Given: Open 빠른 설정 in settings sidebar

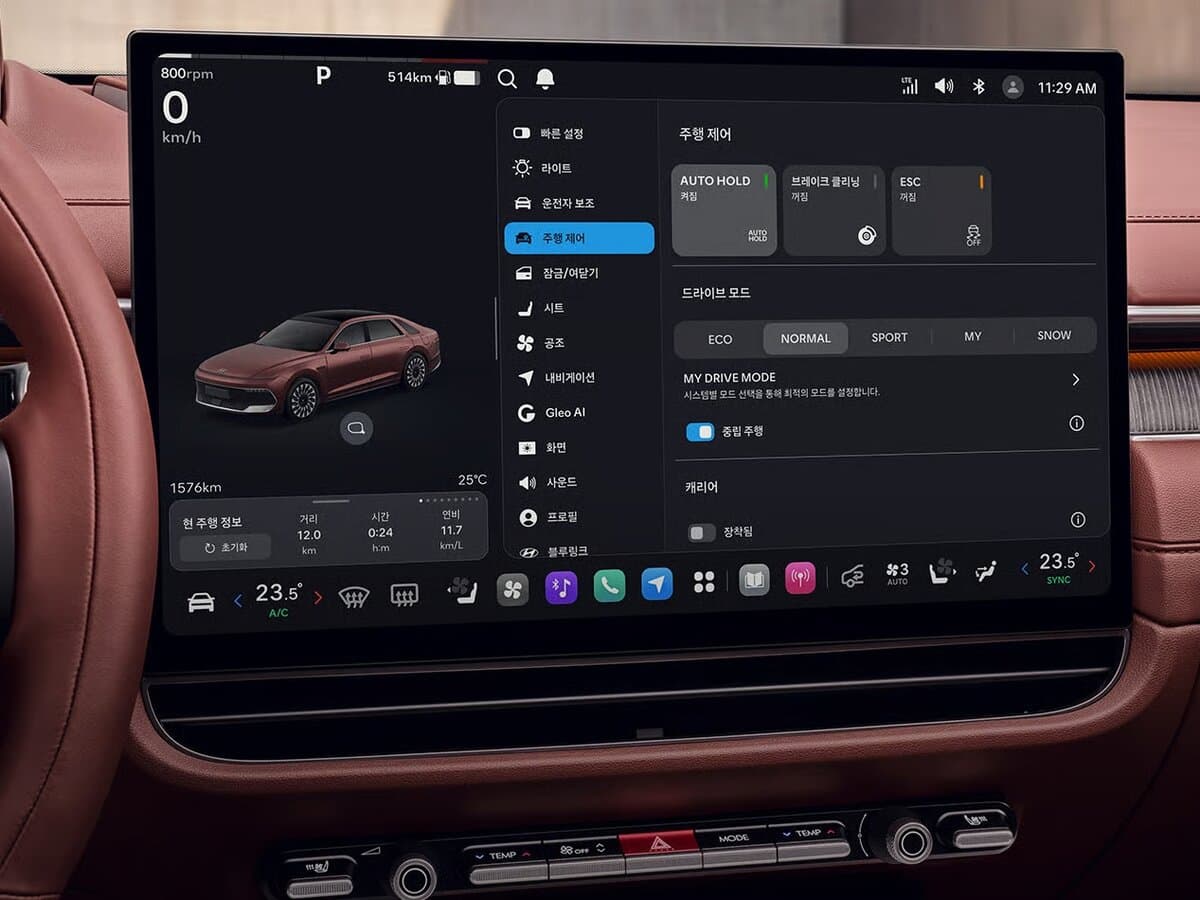Looking at the screenshot, I should [x=580, y=133].
